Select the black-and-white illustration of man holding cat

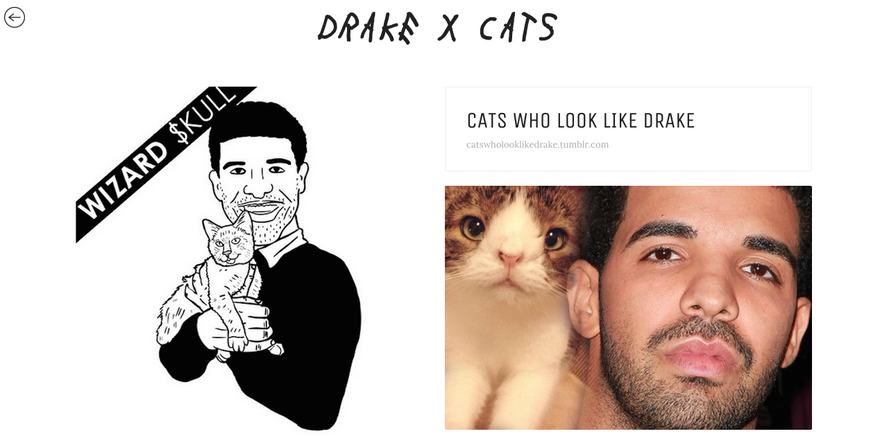tap(219, 258)
